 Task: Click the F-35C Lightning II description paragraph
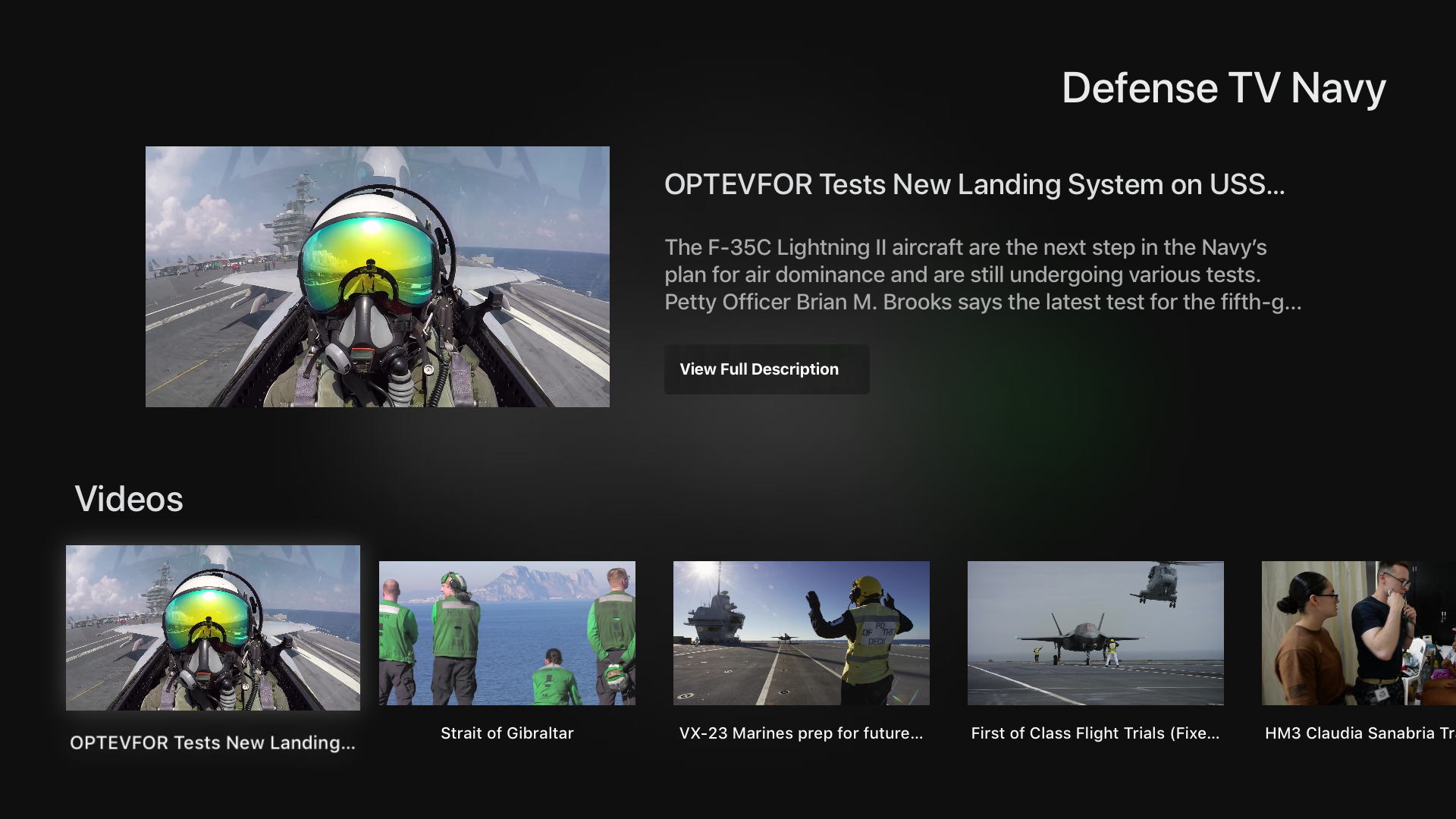983,275
